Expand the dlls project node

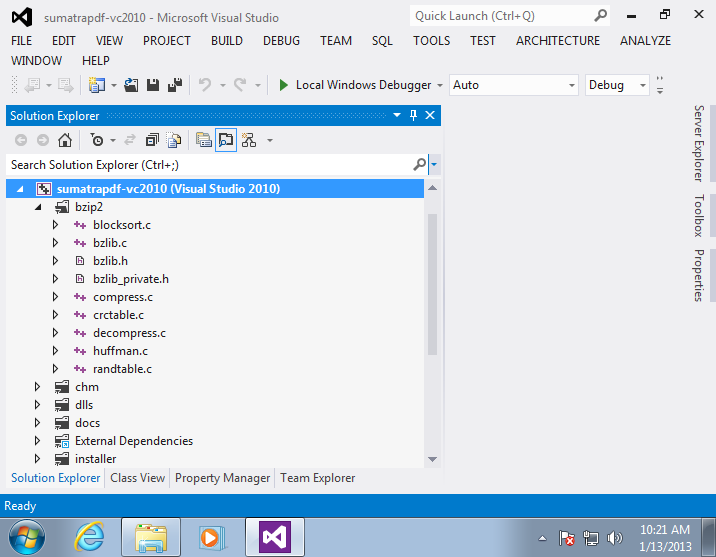point(37,405)
